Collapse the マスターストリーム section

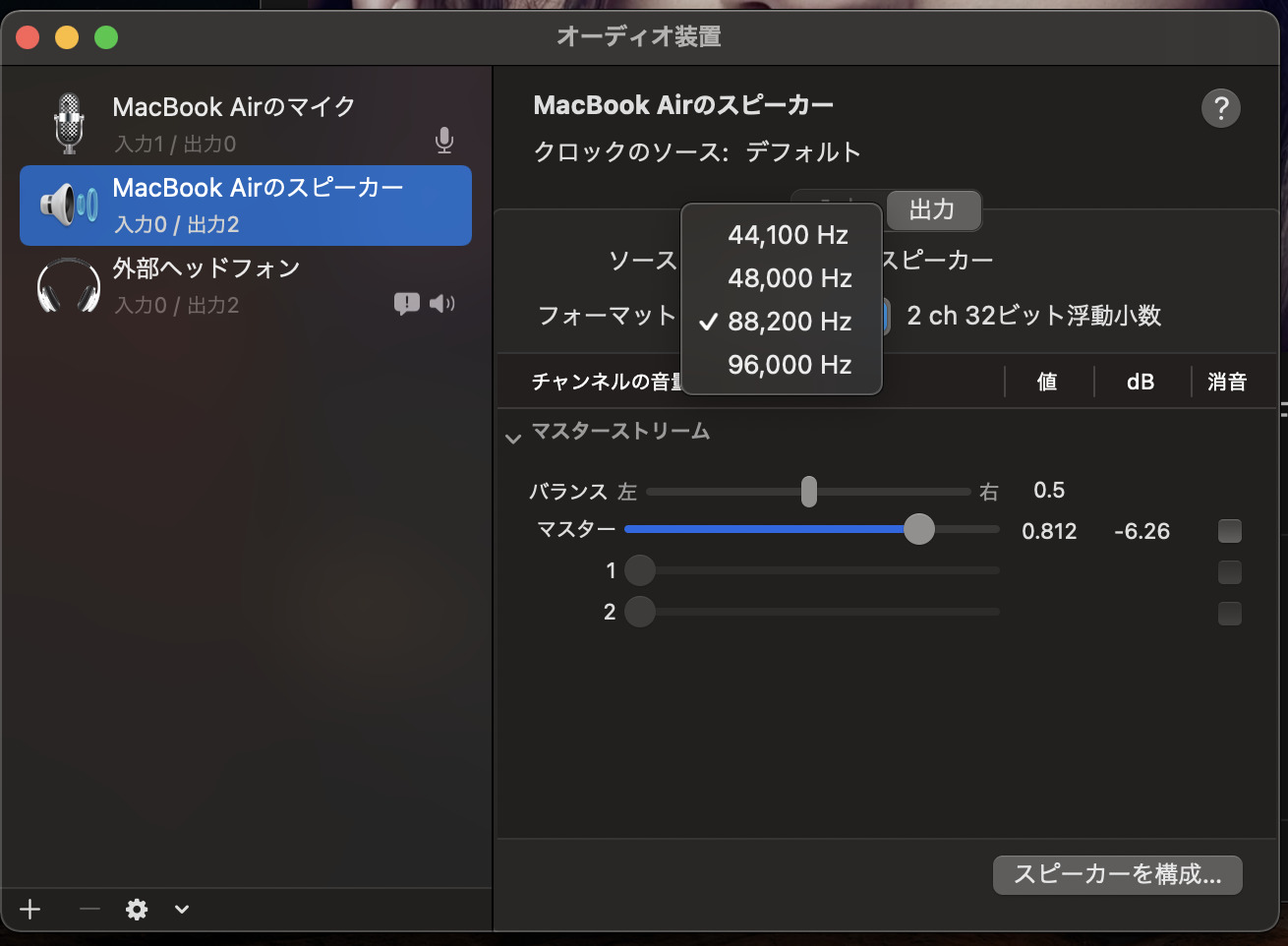512,438
